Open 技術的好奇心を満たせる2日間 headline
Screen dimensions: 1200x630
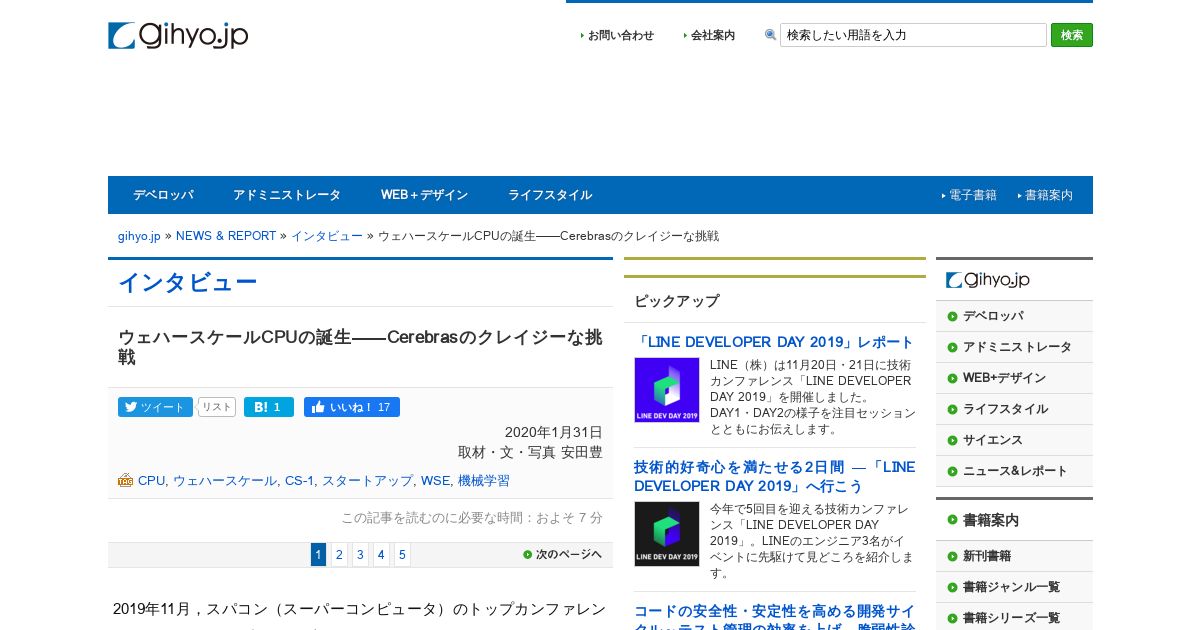coord(774,476)
